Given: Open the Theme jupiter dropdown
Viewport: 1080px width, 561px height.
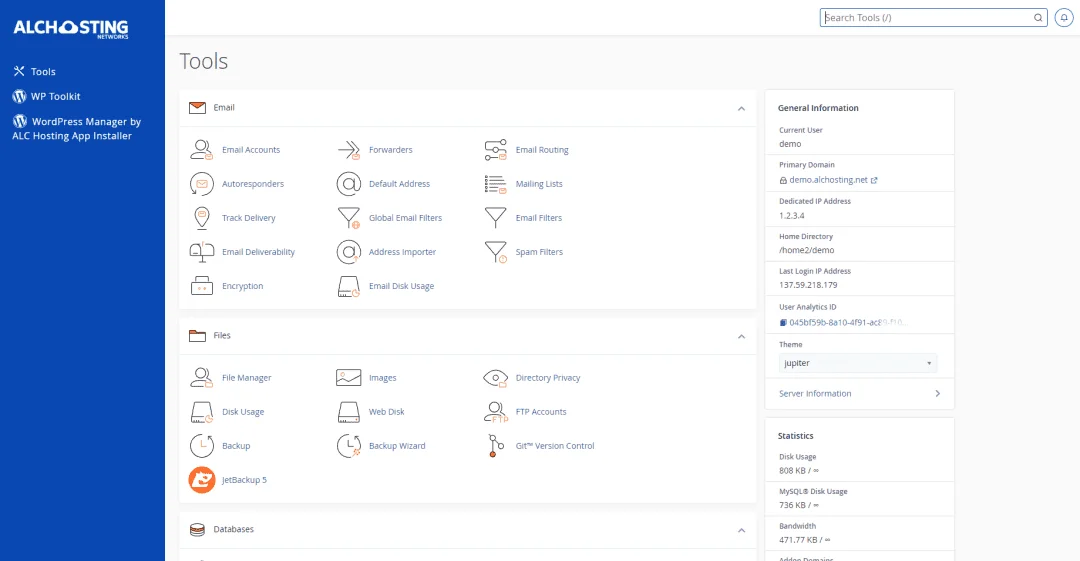Looking at the screenshot, I should coord(858,363).
